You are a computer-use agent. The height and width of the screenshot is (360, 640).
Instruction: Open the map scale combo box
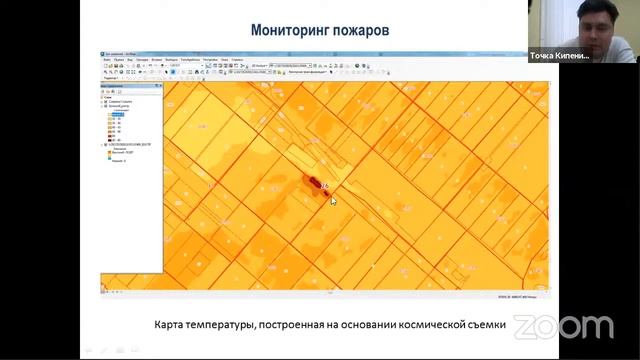pyautogui.click(x=187, y=66)
